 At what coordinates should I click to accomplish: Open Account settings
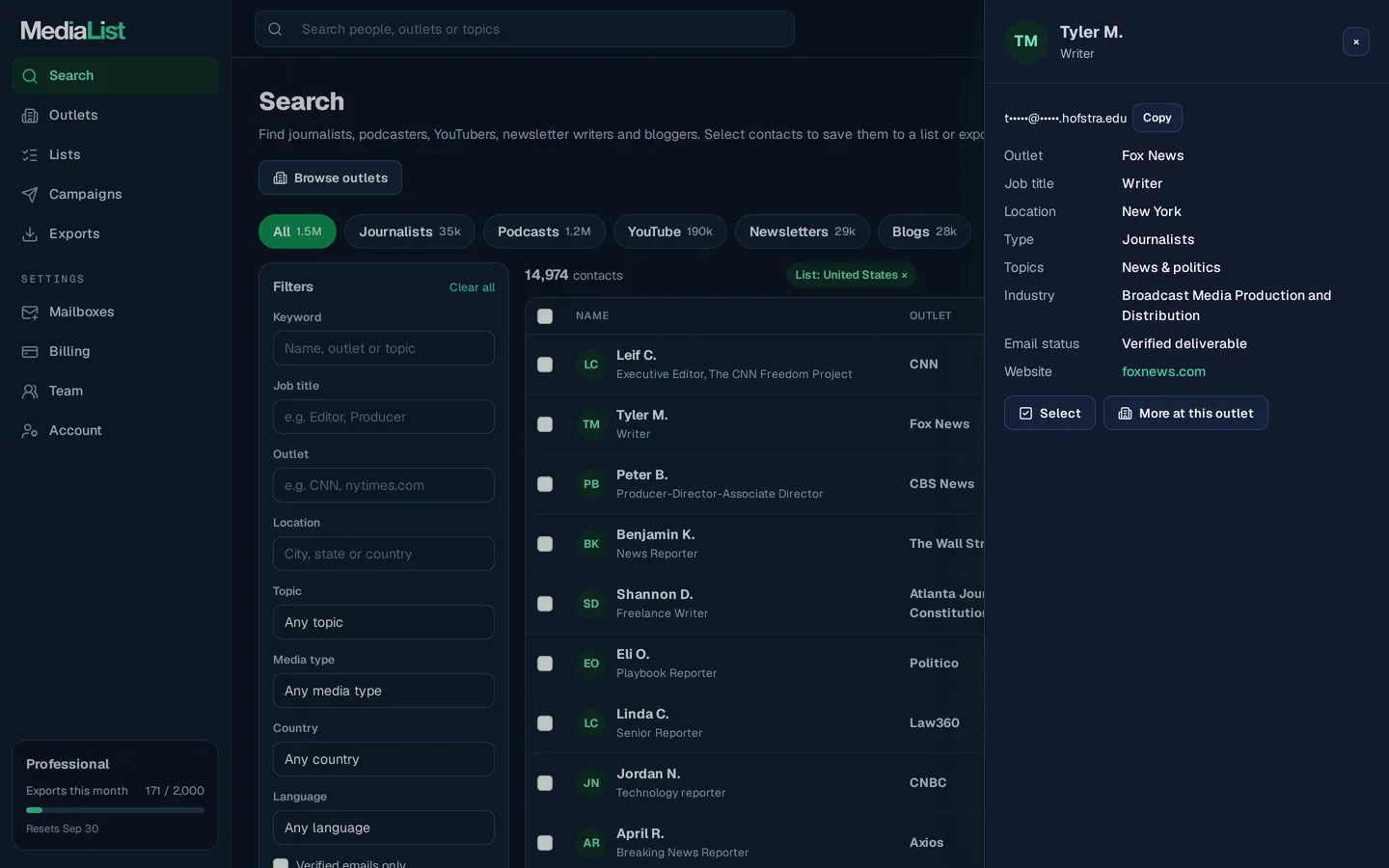pos(115,430)
